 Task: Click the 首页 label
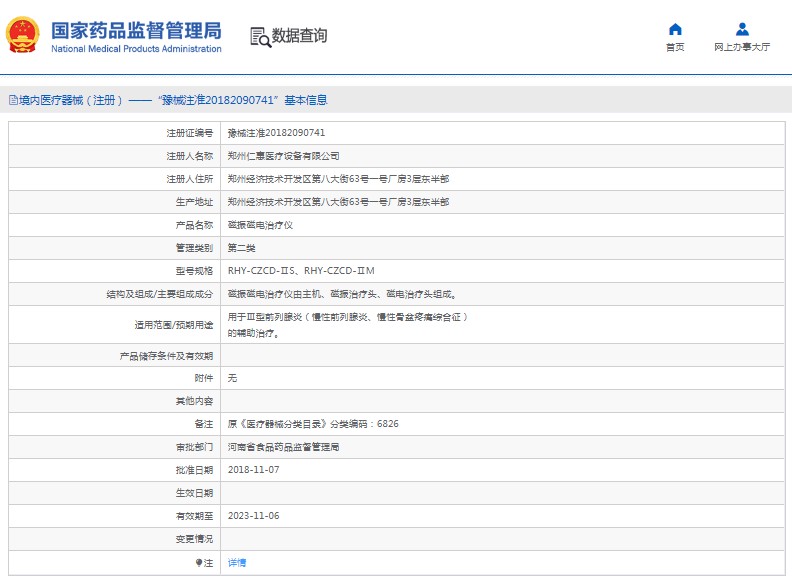click(x=675, y=47)
